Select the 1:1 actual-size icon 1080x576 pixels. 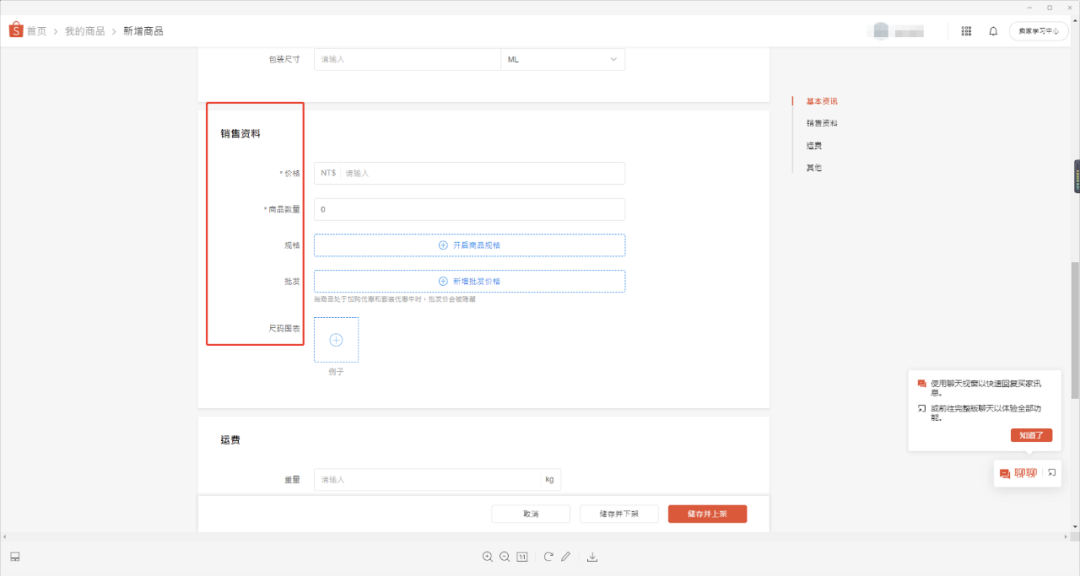coord(521,556)
